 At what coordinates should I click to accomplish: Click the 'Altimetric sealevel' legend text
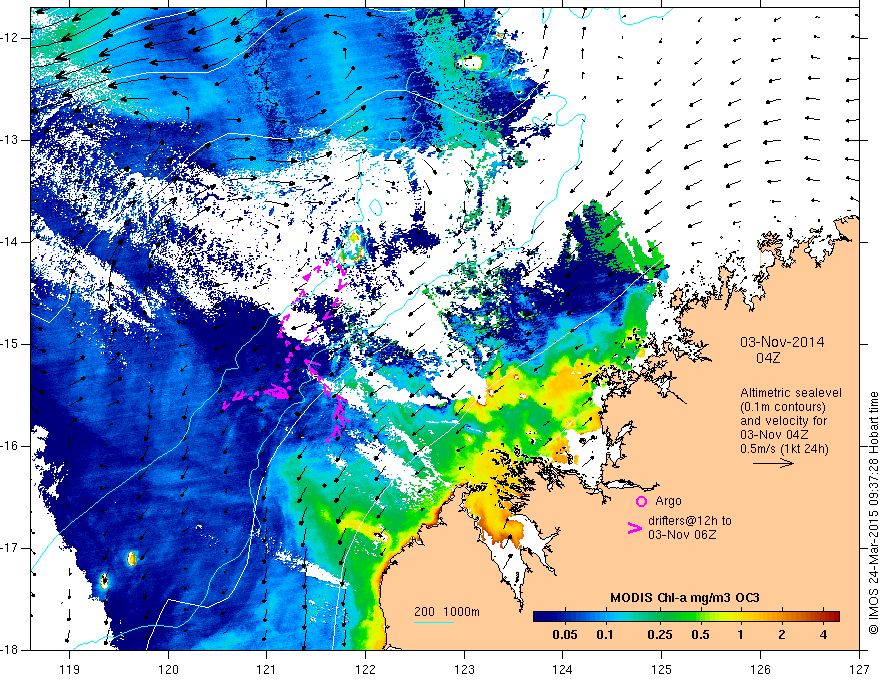[791, 393]
